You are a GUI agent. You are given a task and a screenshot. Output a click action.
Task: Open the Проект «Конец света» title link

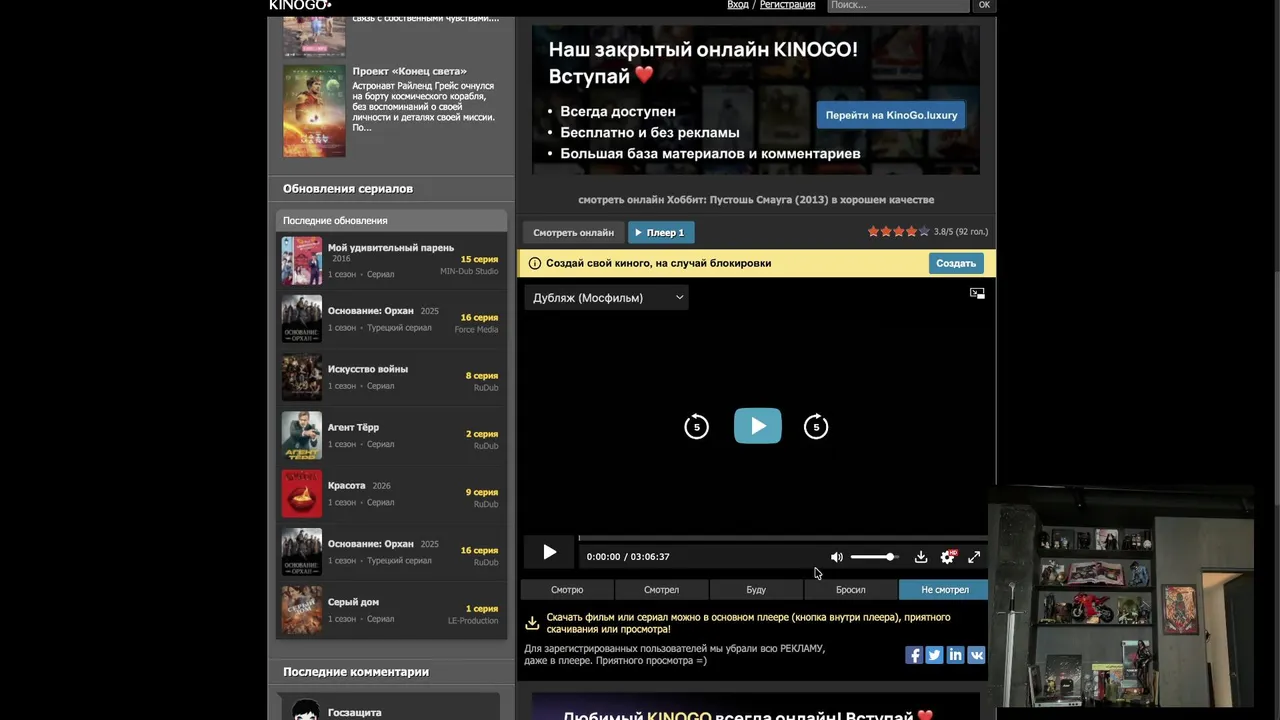coord(409,71)
